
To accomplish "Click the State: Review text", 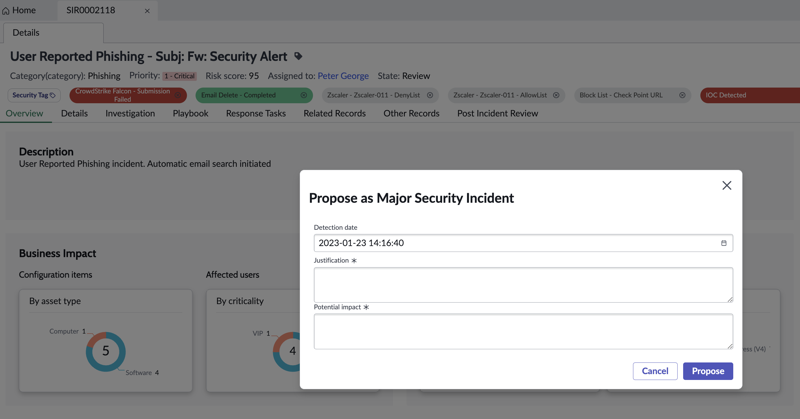I will coord(404,76).
